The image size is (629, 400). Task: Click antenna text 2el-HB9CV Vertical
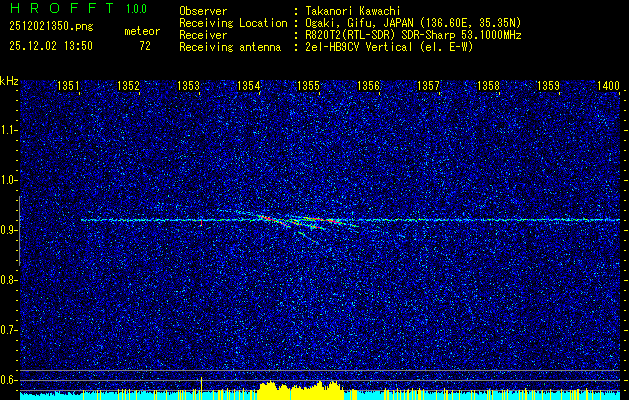[x=359, y=47]
